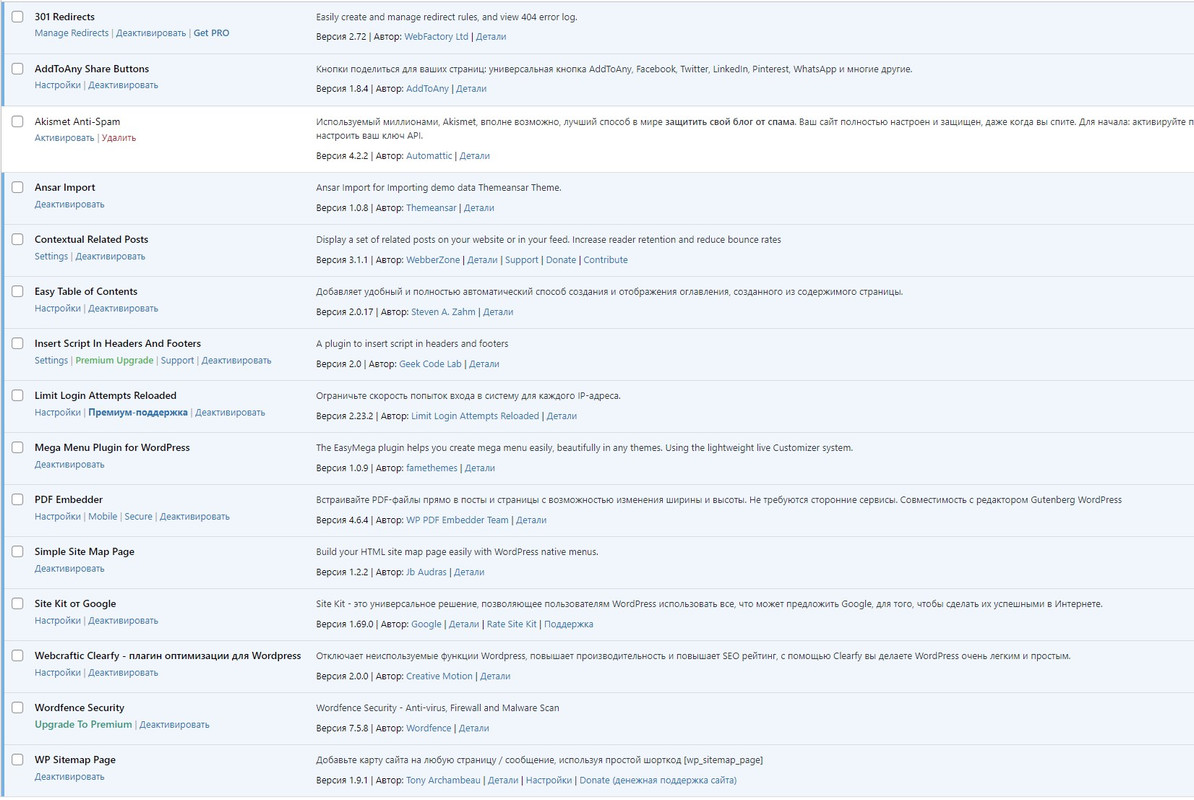
Task: Click the Donate link by WebberZone
Action: tap(561, 260)
